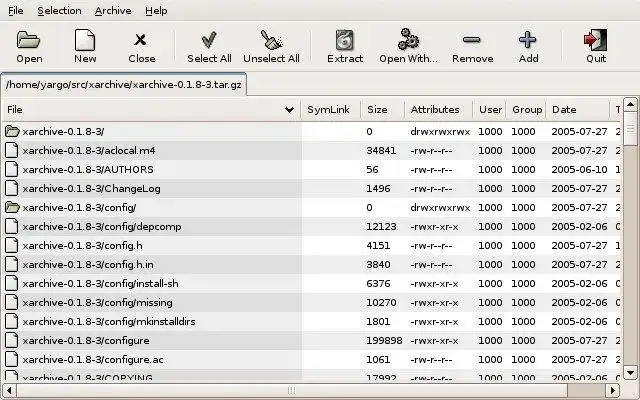The width and height of the screenshot is (640, 400).
Task: Select the xarchive-0.1.8-3.tar.gz tab
Action: click(x=124, y=84)
